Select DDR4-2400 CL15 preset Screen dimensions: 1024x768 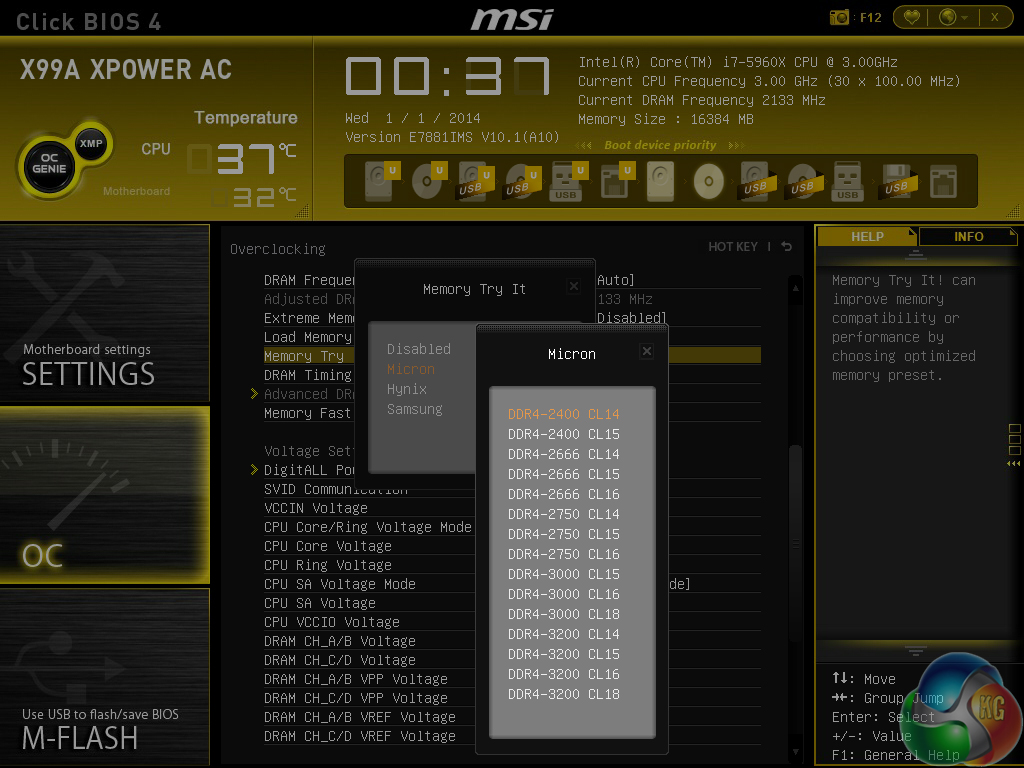click(x=564, y=434)
